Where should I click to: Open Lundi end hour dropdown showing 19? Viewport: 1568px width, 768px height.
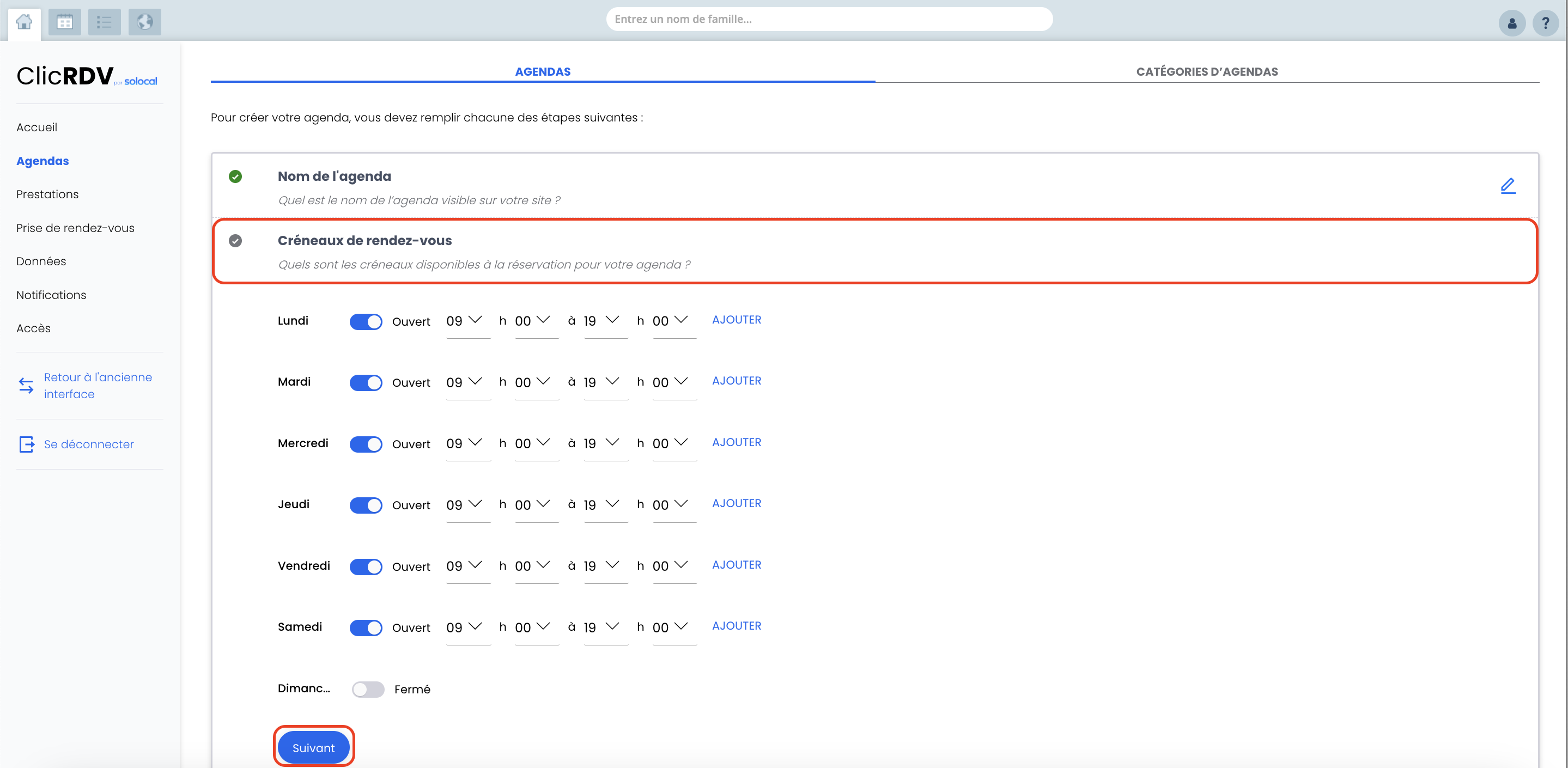(x=606, y=321)
